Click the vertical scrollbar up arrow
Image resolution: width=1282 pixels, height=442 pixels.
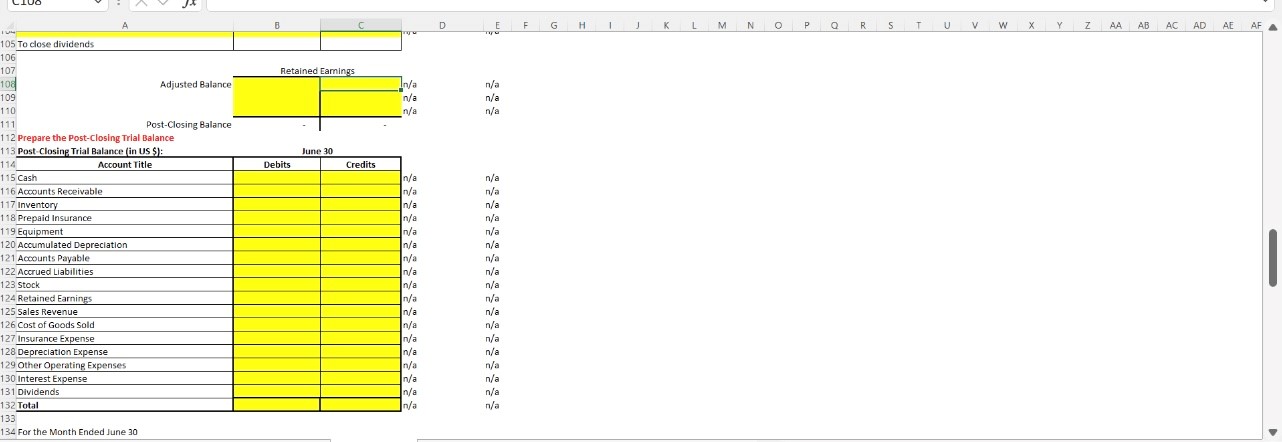[1272, 26]
